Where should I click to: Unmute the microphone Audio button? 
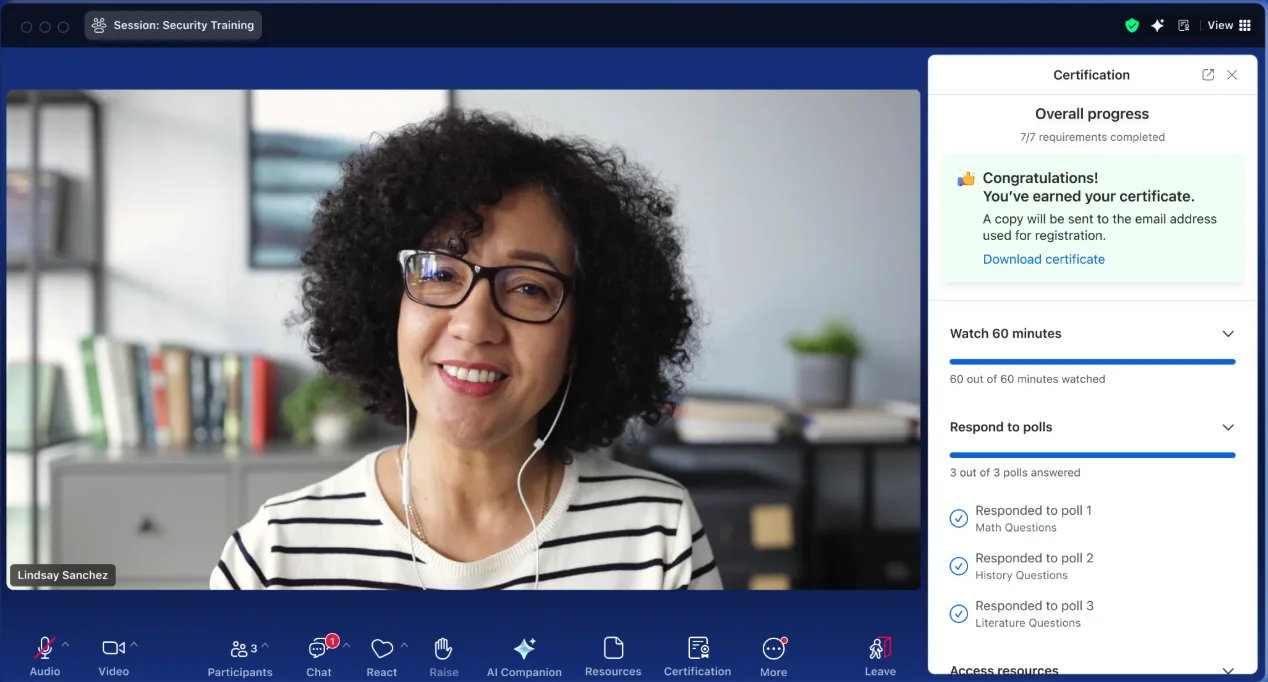click(x=45, y=655)
